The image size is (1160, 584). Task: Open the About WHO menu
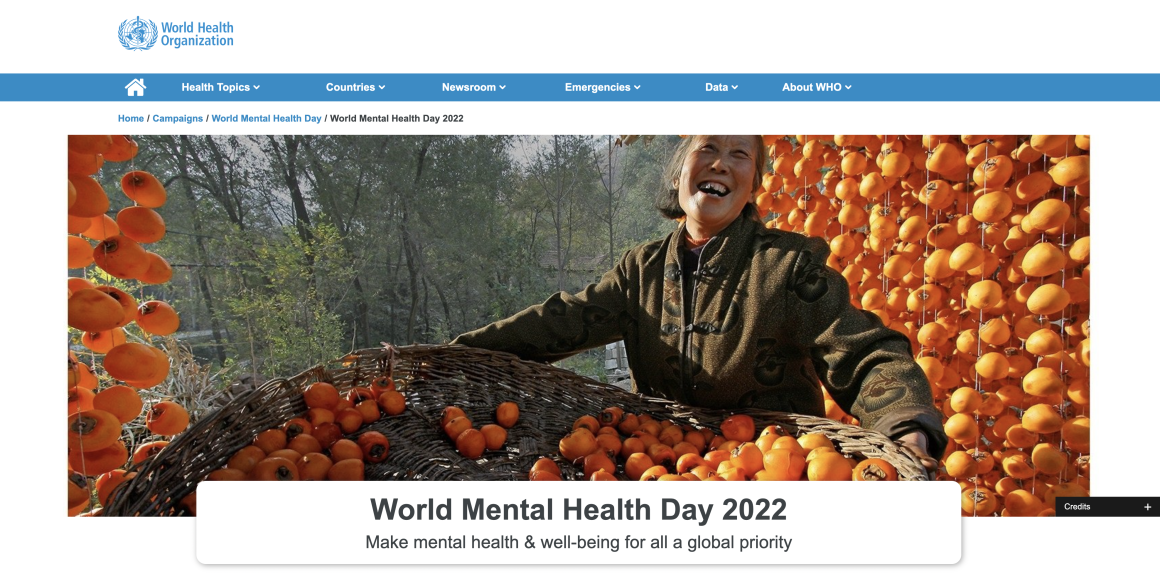(817, 87)
